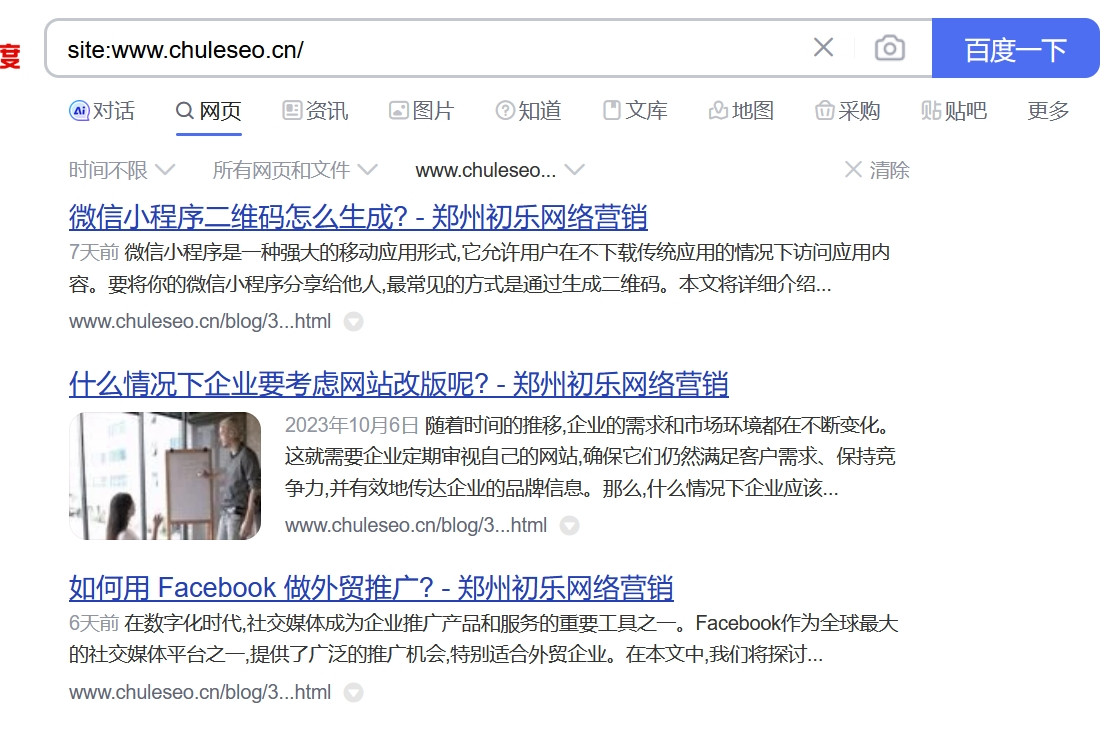Click the Baidu logo

(10, 55)
